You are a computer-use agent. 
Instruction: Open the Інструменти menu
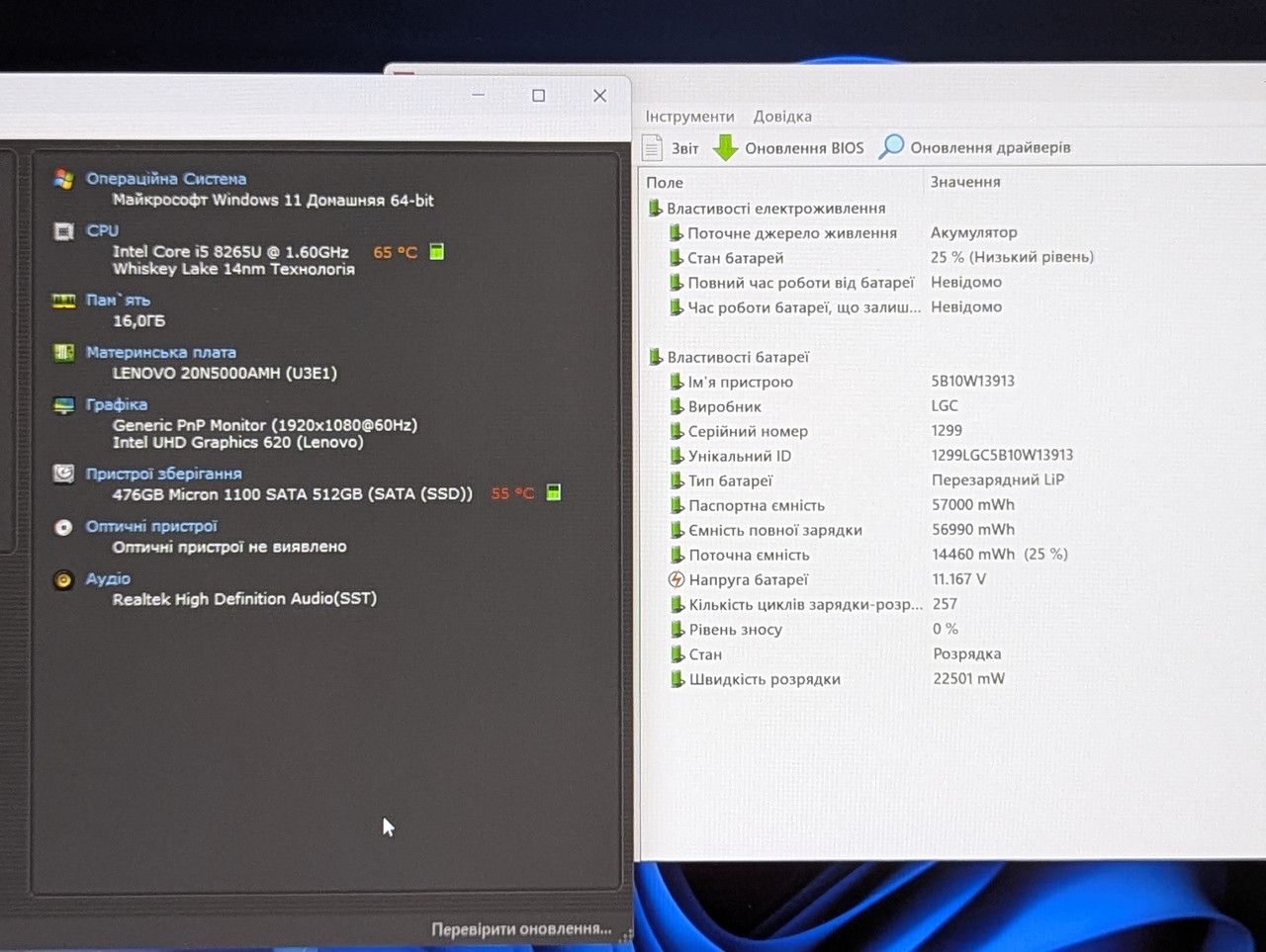689,117
